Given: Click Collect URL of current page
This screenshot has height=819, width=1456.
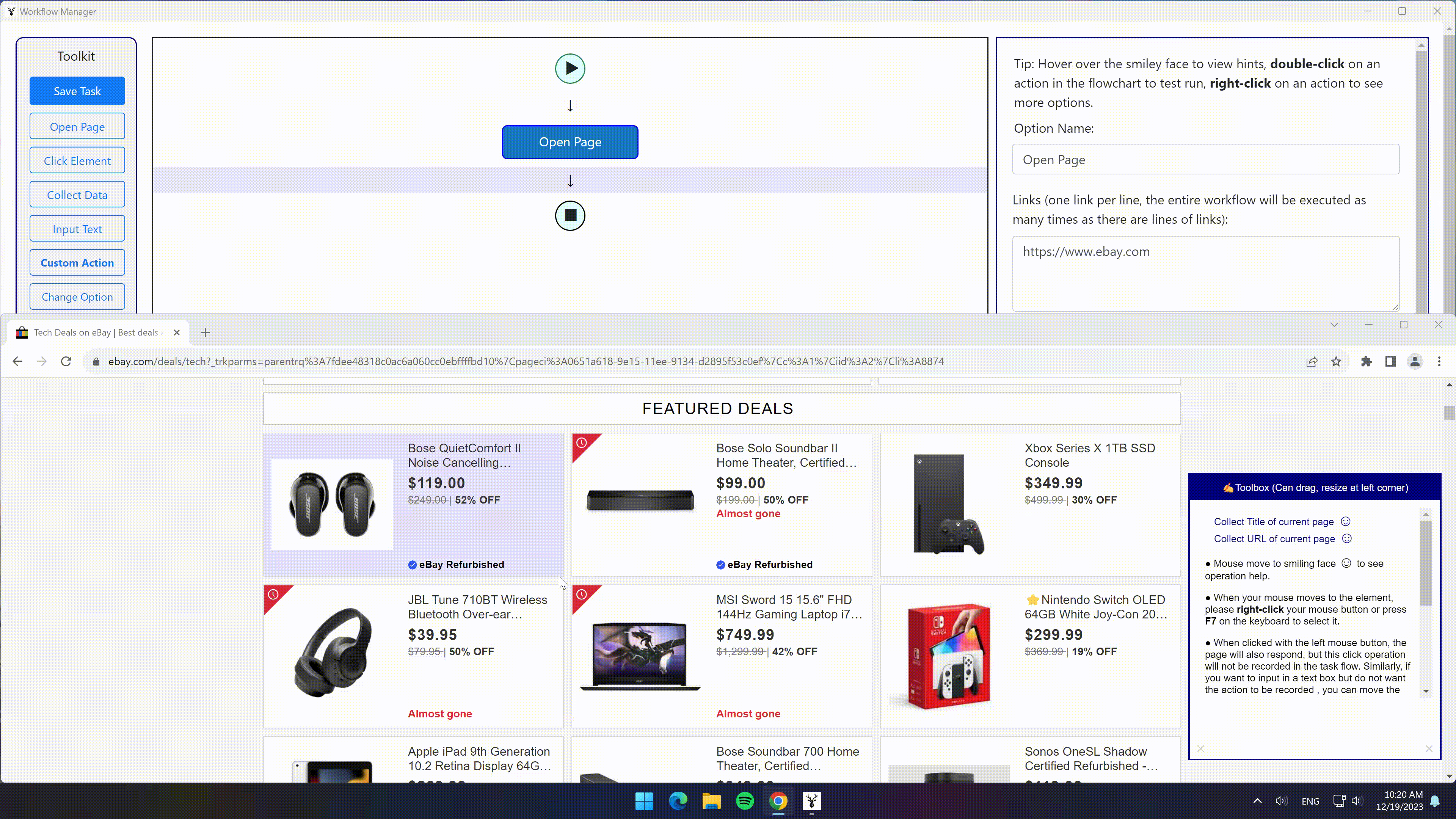Looking at the screenshot, I should [x=1274, y=539].
